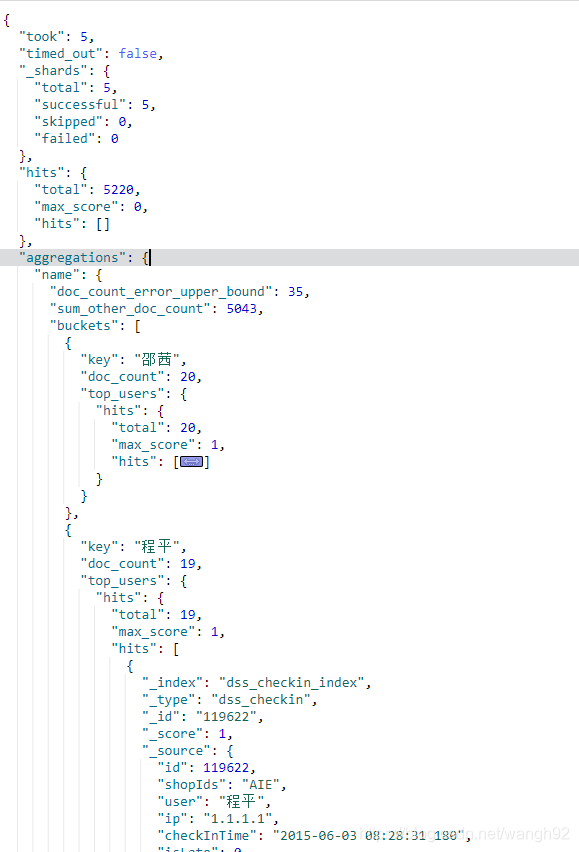Click the "_index" value dss_checkin_index

292,682
